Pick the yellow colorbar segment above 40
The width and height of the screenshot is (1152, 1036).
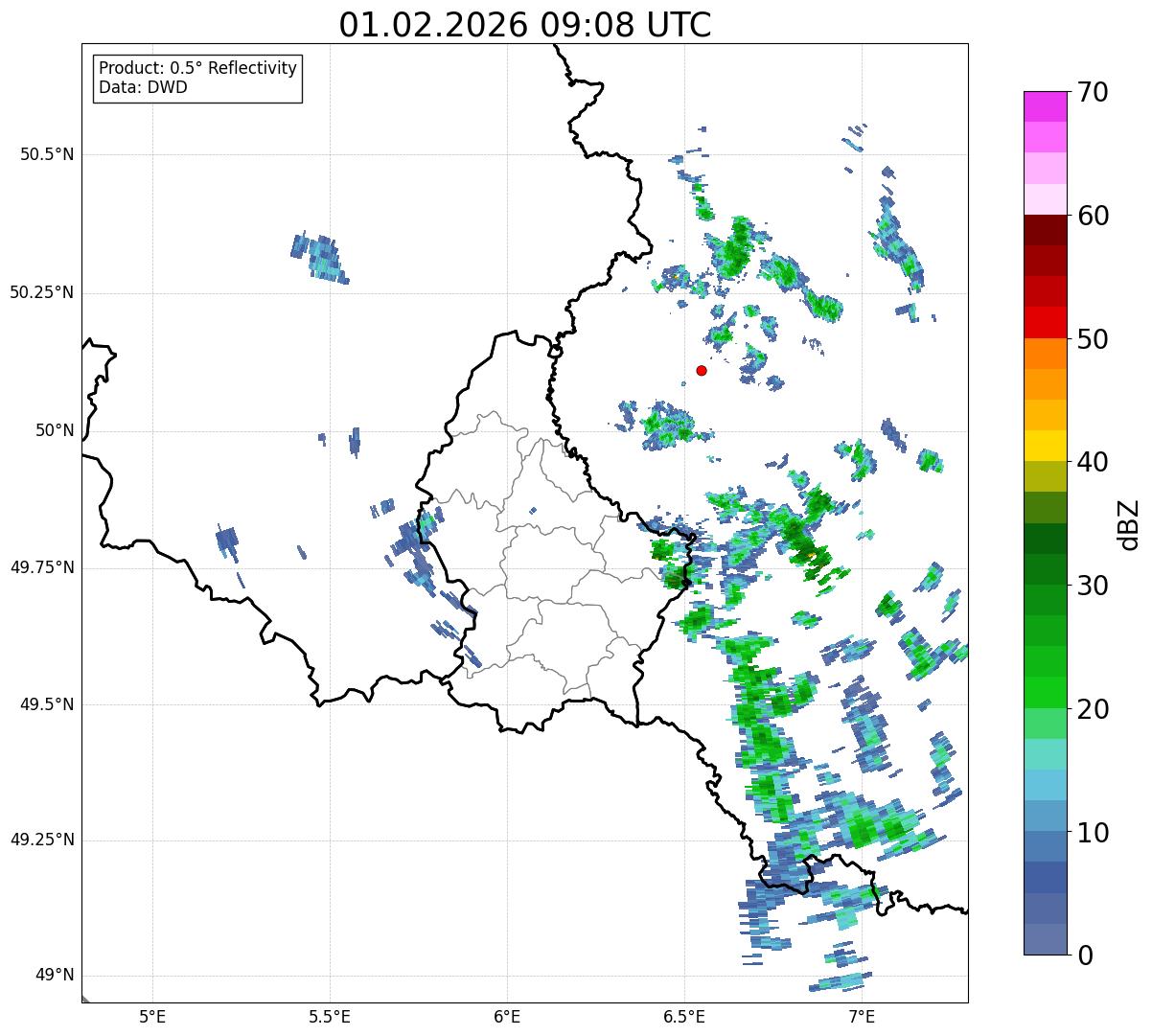click(x=1046, y=446)
